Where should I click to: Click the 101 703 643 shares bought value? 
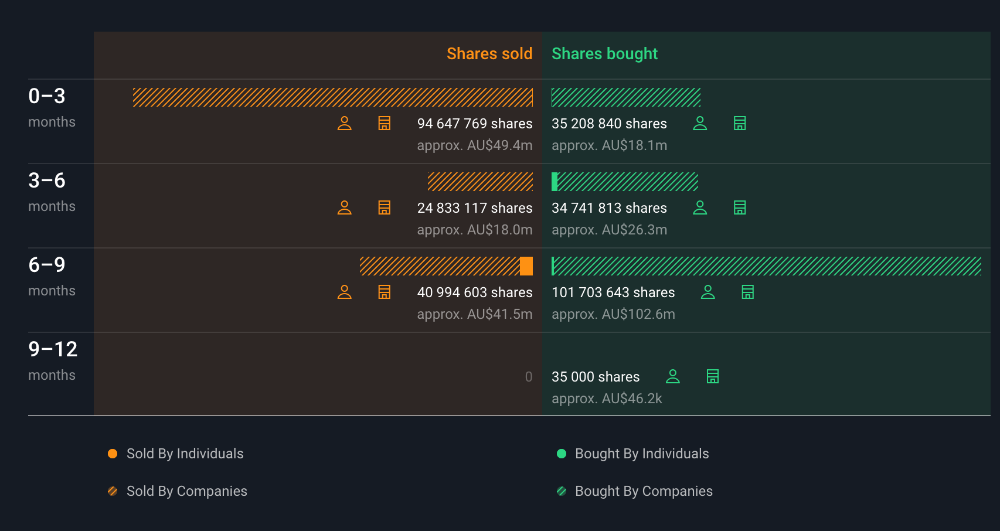(x=613, y=293)
